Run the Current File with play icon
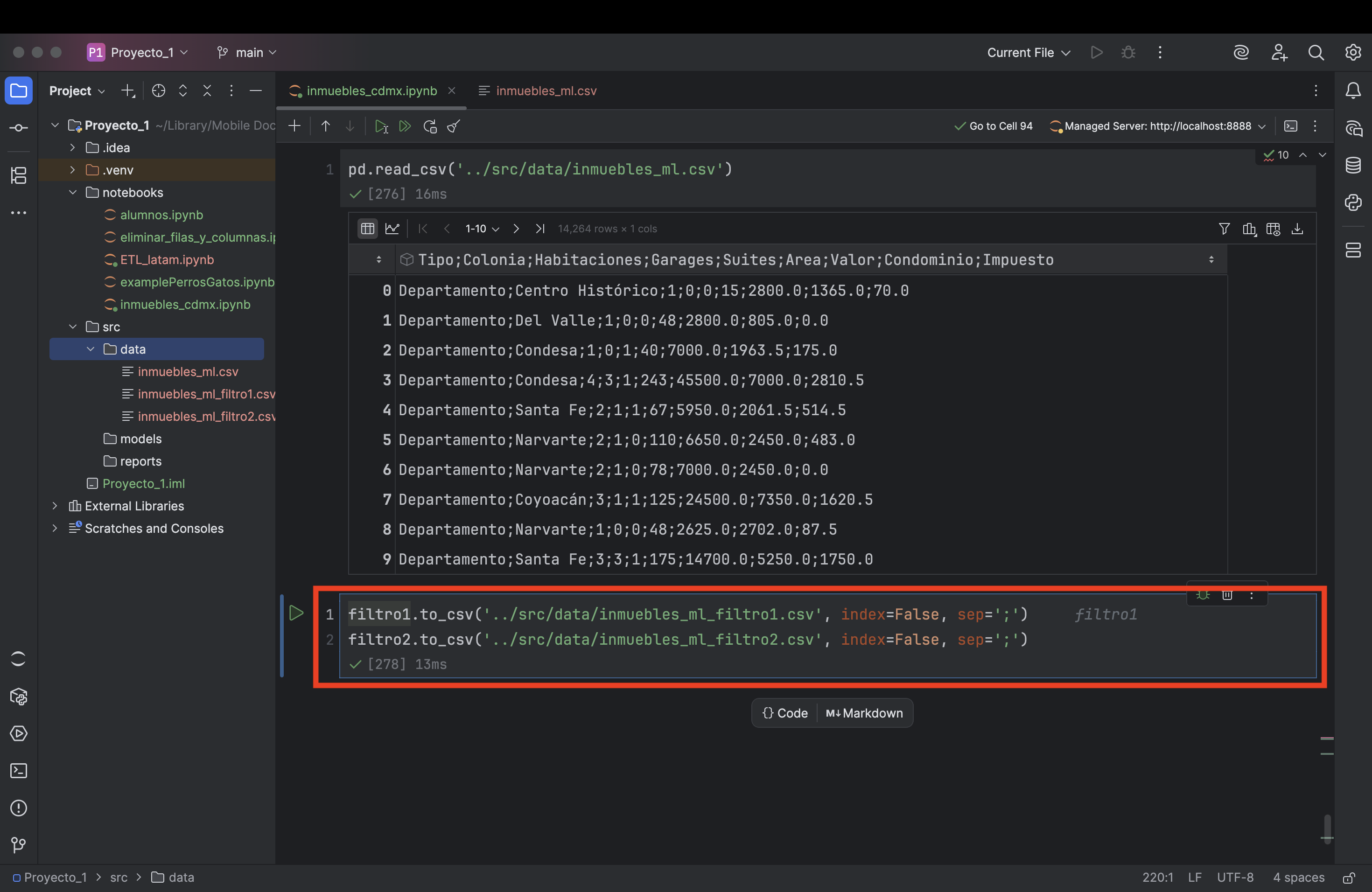The width and height of the screenshot is (1372, 892). 1097,52
